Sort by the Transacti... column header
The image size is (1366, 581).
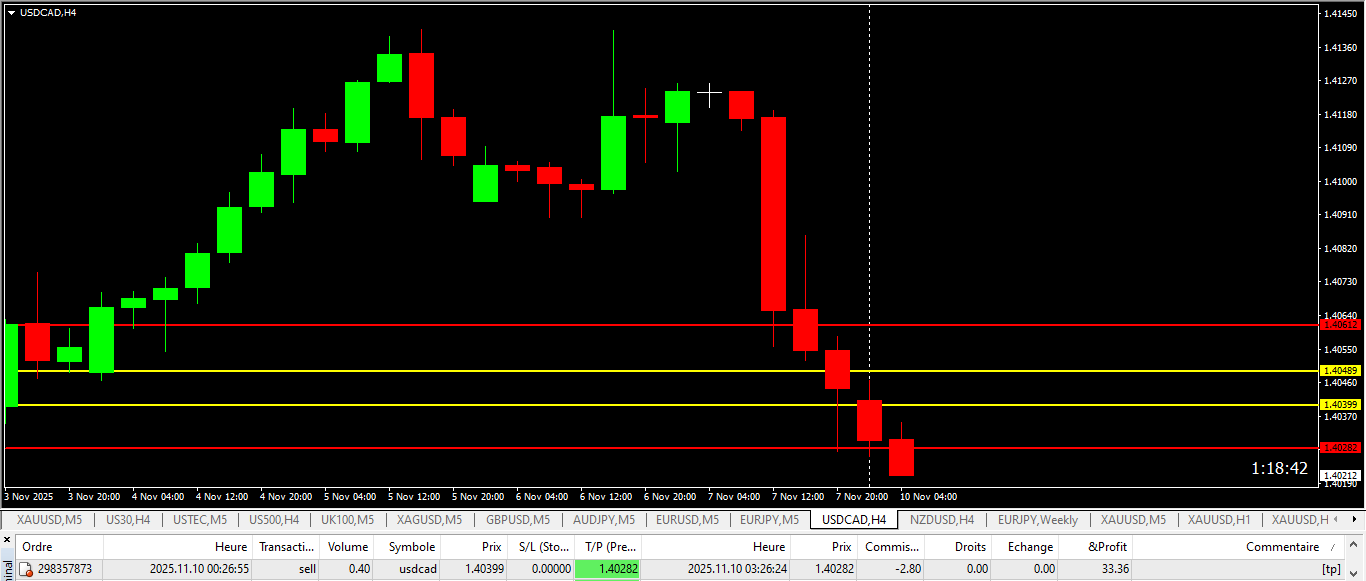click(x=287, y=547)
